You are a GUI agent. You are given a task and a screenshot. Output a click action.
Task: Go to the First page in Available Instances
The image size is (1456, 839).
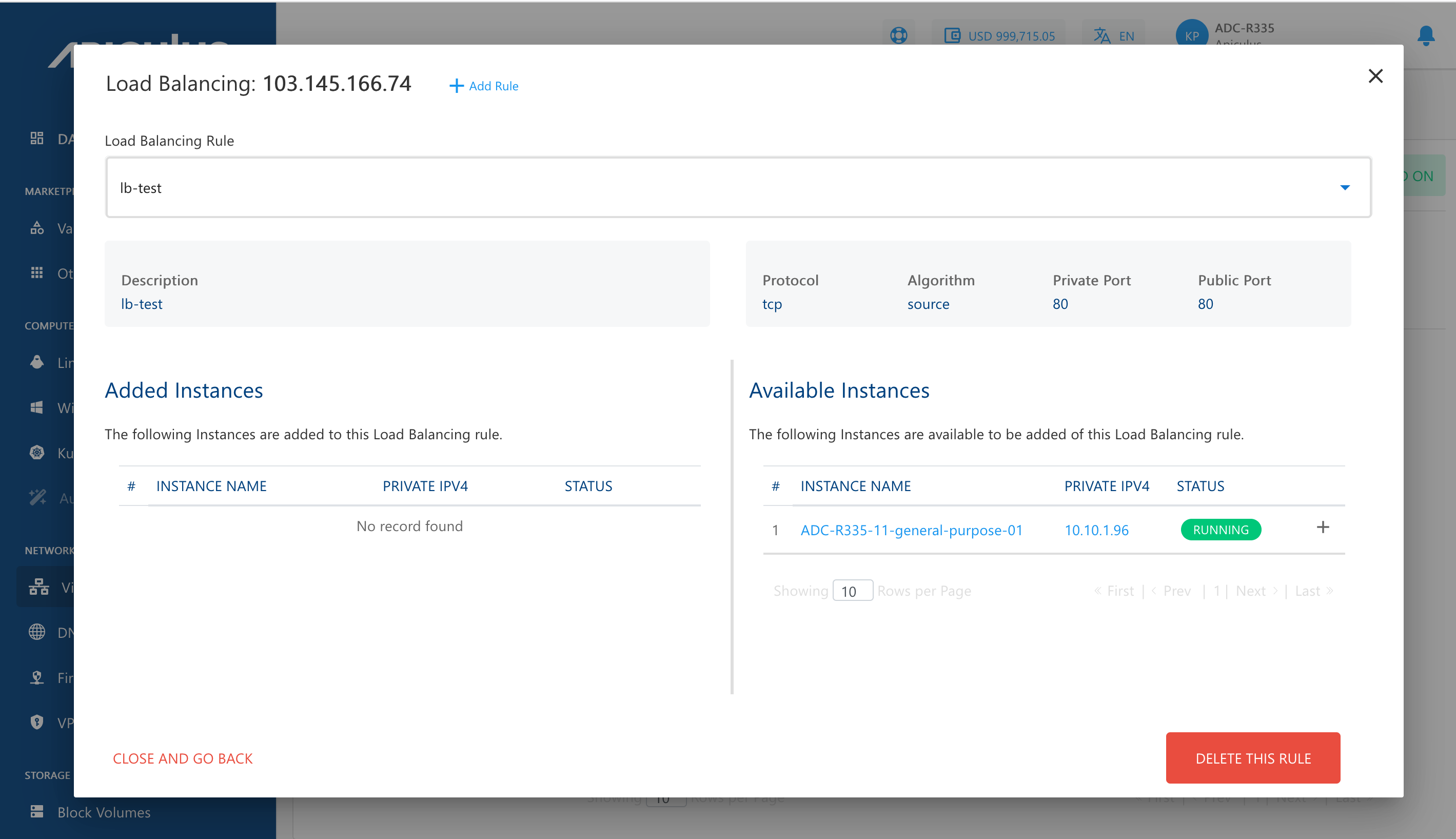click(1114, 591)
